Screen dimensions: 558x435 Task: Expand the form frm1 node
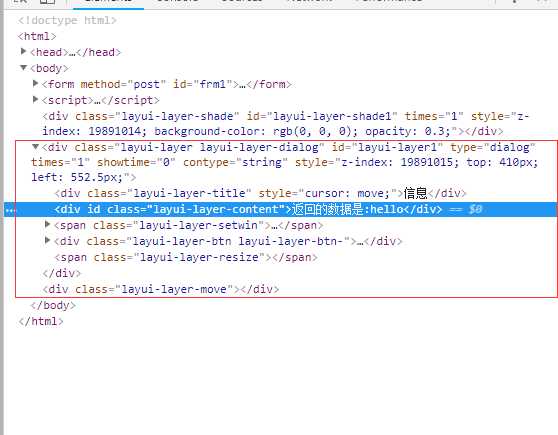pos(35,84)
